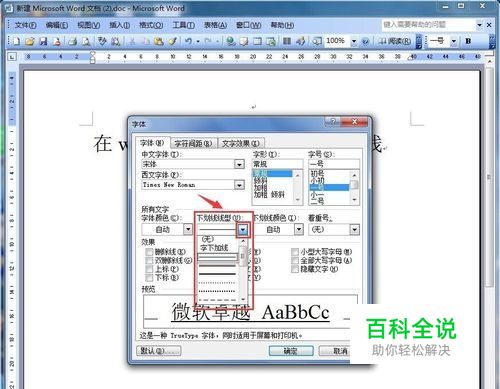Viewport: 500px width, 389px height.
Task: Check the 全部大写字母 all caps checkbox
Action: [295, 261]
